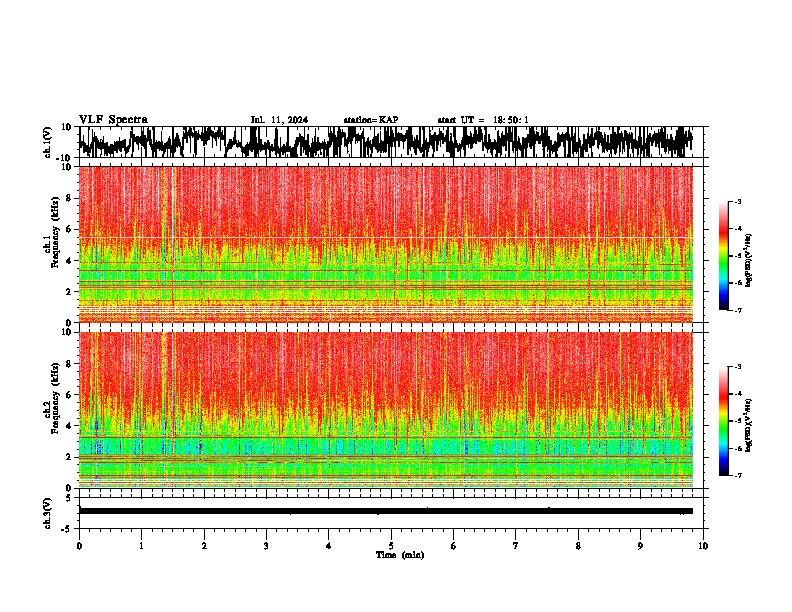This screenshot has height=612, width=792.
Task: Click time axis tick label "1"
Action: (141, 546)
